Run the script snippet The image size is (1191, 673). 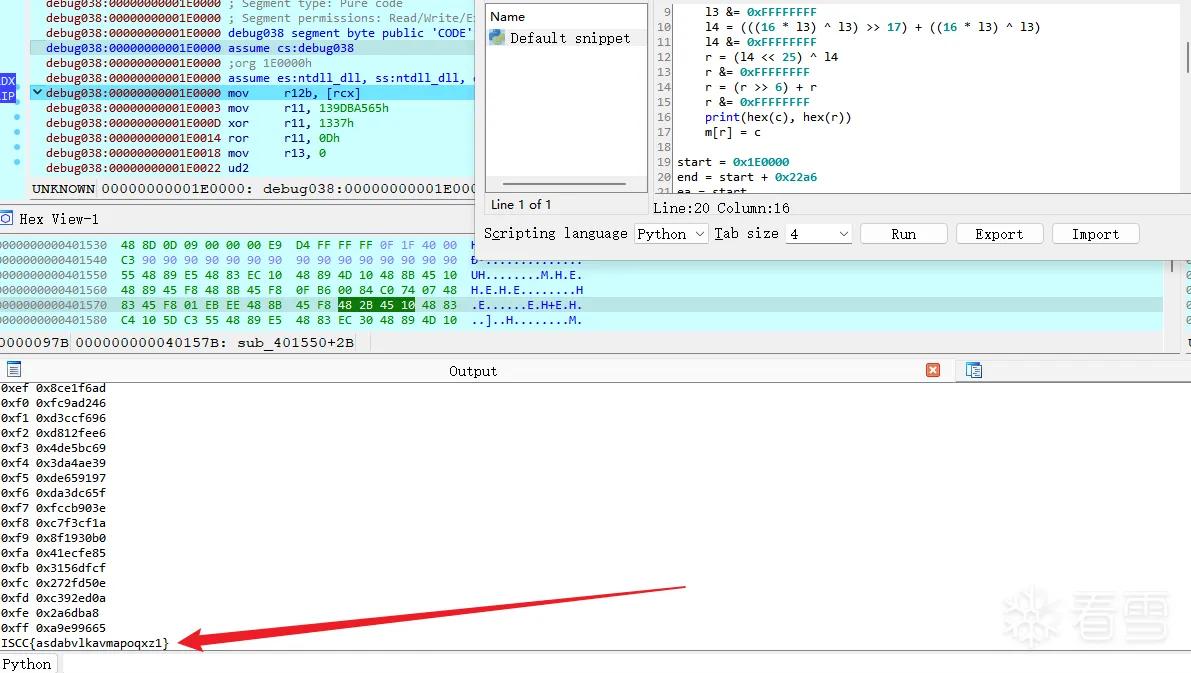[x=903, y=234]
